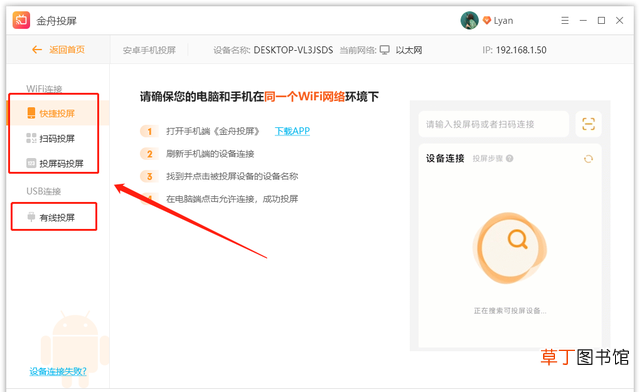Image resolution: width=640 pixels, height=392 pixels.
Task: Click the orange back arrow icon
Action: click(37, 50)
